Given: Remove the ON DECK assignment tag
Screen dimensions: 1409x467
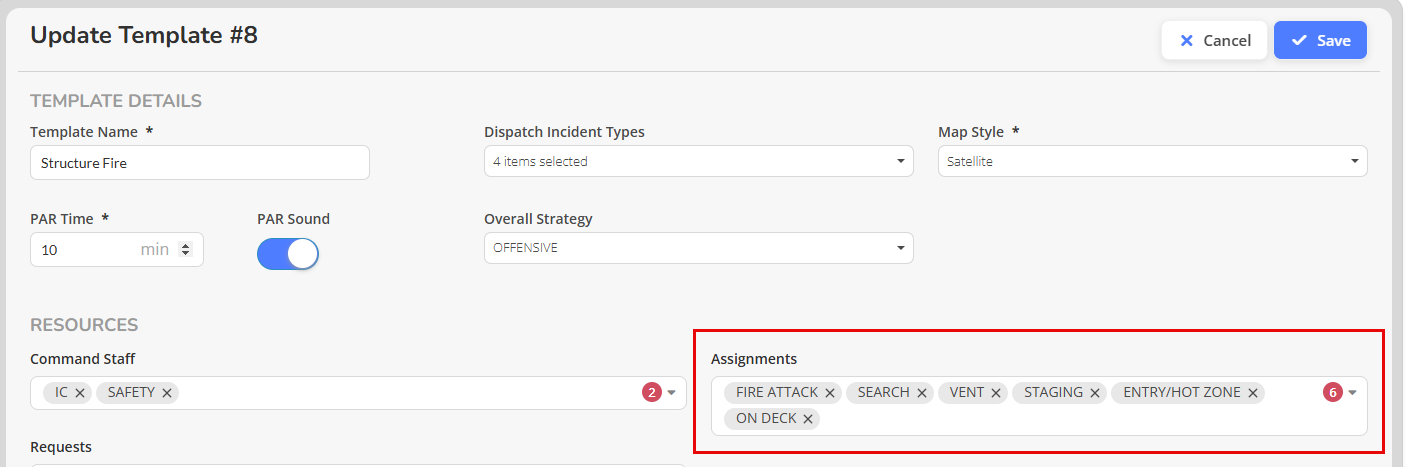Looking at the screenshot, I should (807, 419).
